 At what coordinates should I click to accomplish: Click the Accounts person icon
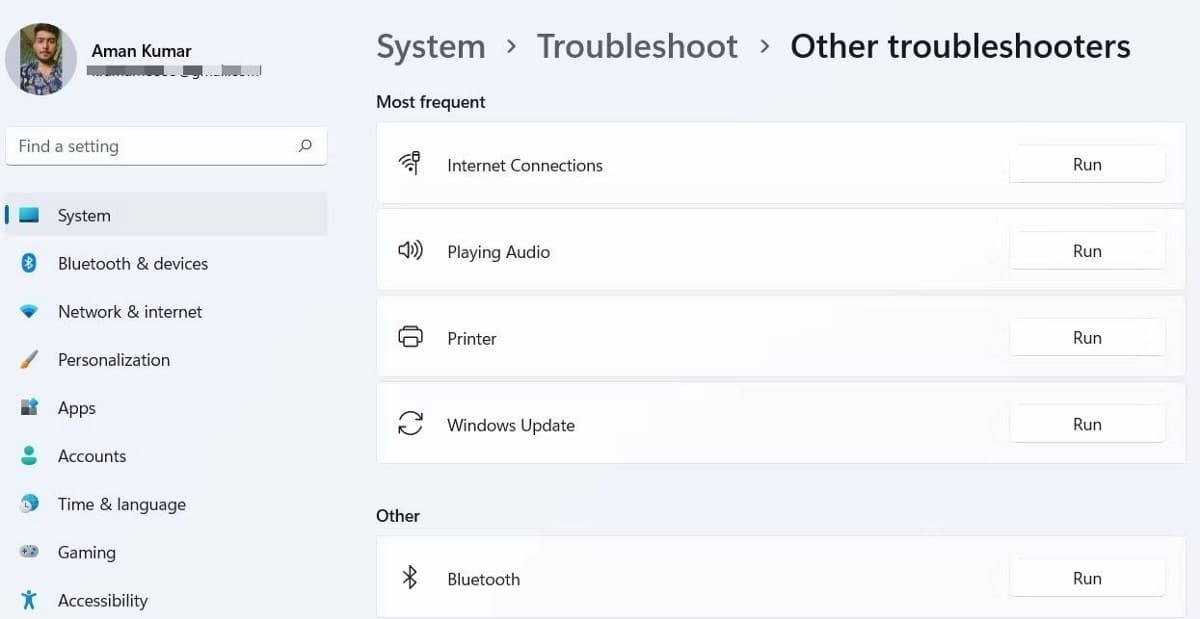pos(29,456)
